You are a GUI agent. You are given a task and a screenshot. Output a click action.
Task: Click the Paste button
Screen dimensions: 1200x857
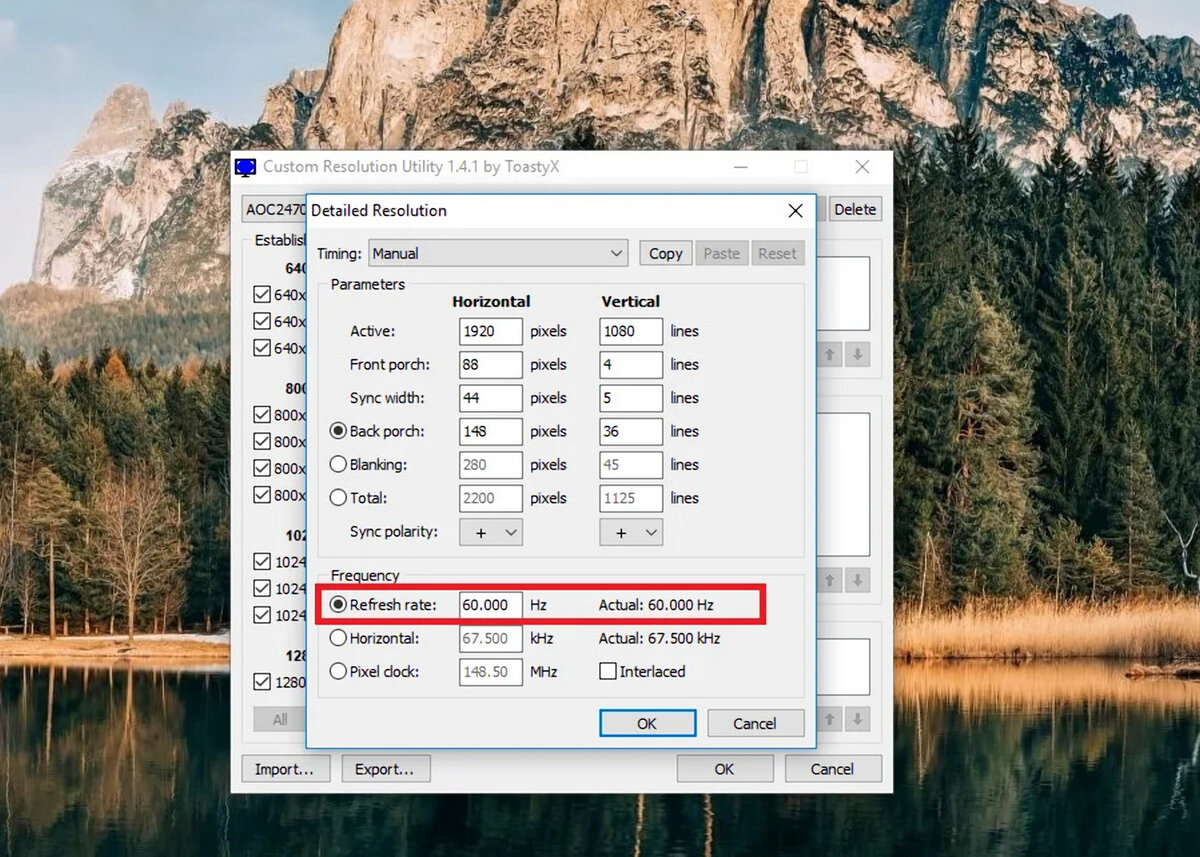click(721, 253)
